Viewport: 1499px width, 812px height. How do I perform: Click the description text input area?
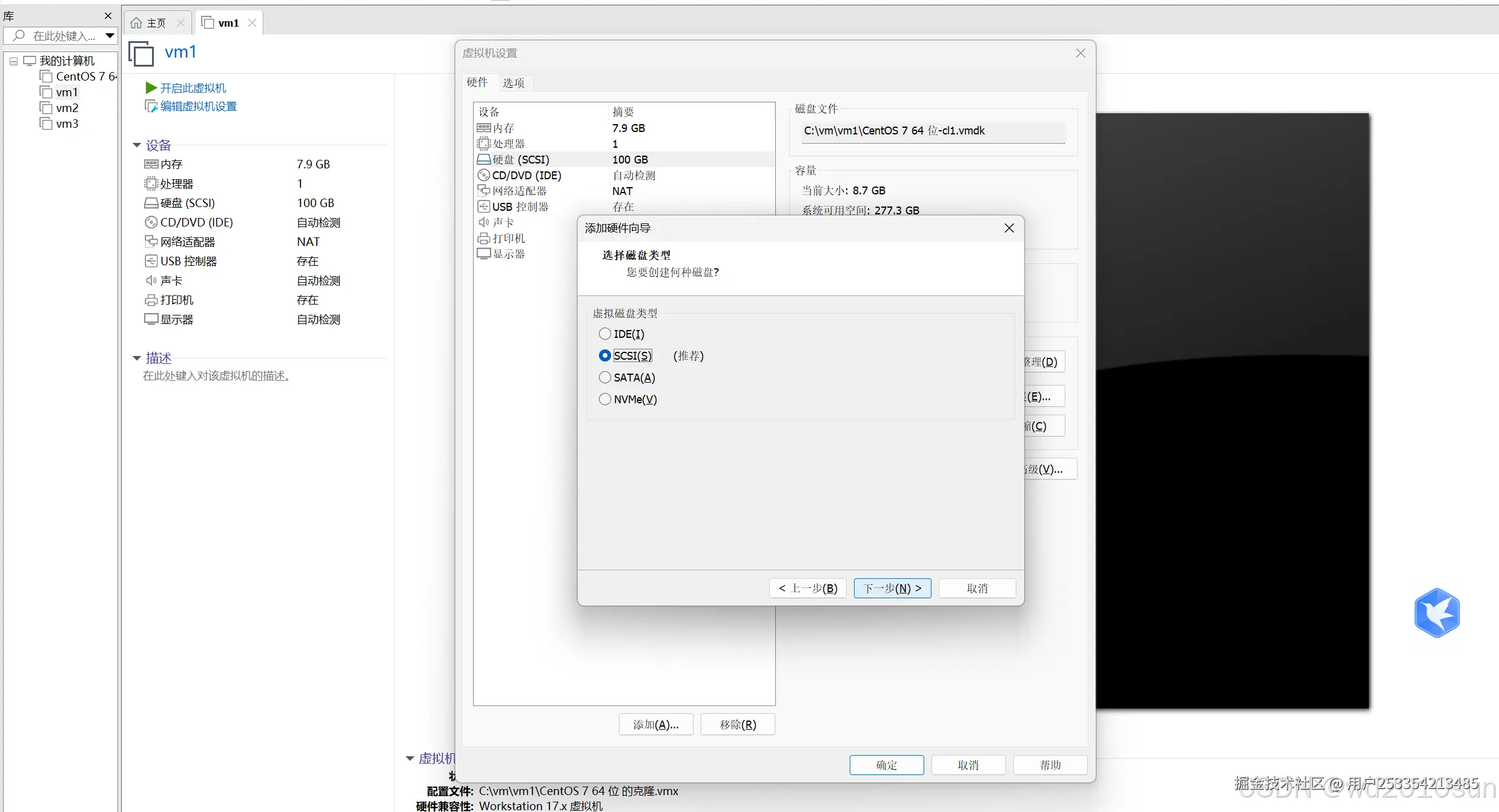pyautogui.click(x=216, y=376)
